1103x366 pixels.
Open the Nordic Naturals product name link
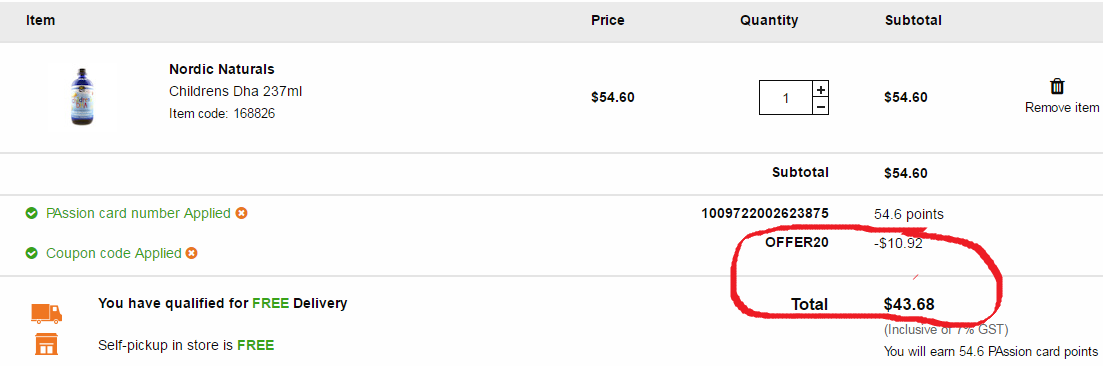click(x=222, y=69)
